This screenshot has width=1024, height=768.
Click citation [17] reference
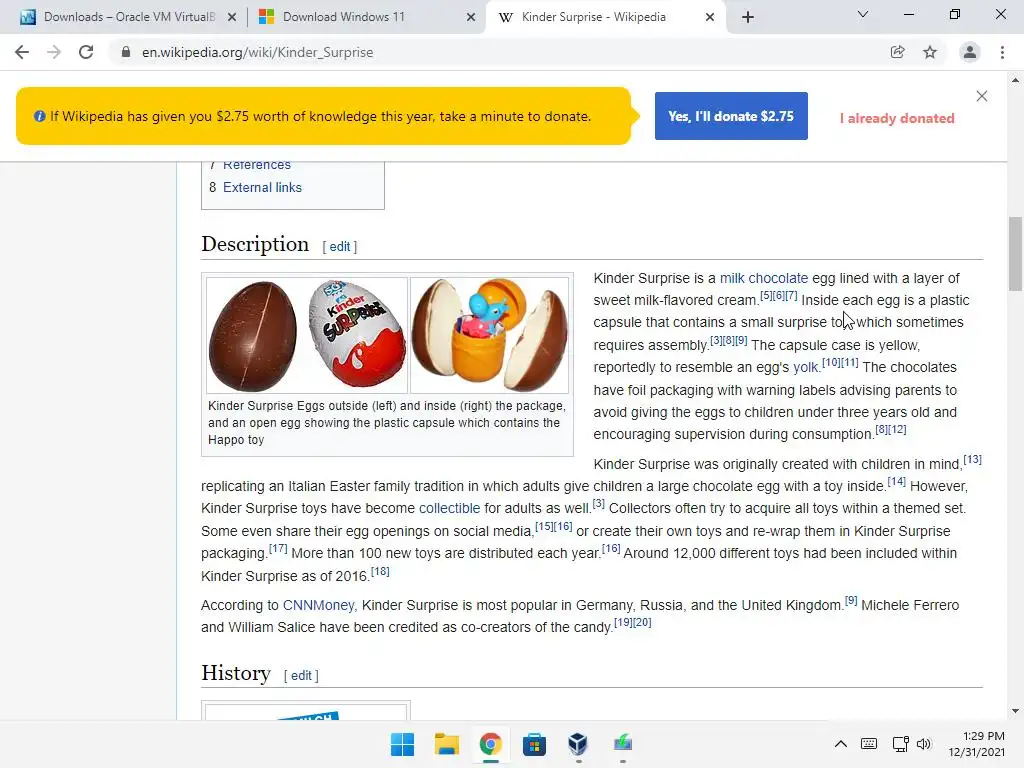[x=278, y=549]
